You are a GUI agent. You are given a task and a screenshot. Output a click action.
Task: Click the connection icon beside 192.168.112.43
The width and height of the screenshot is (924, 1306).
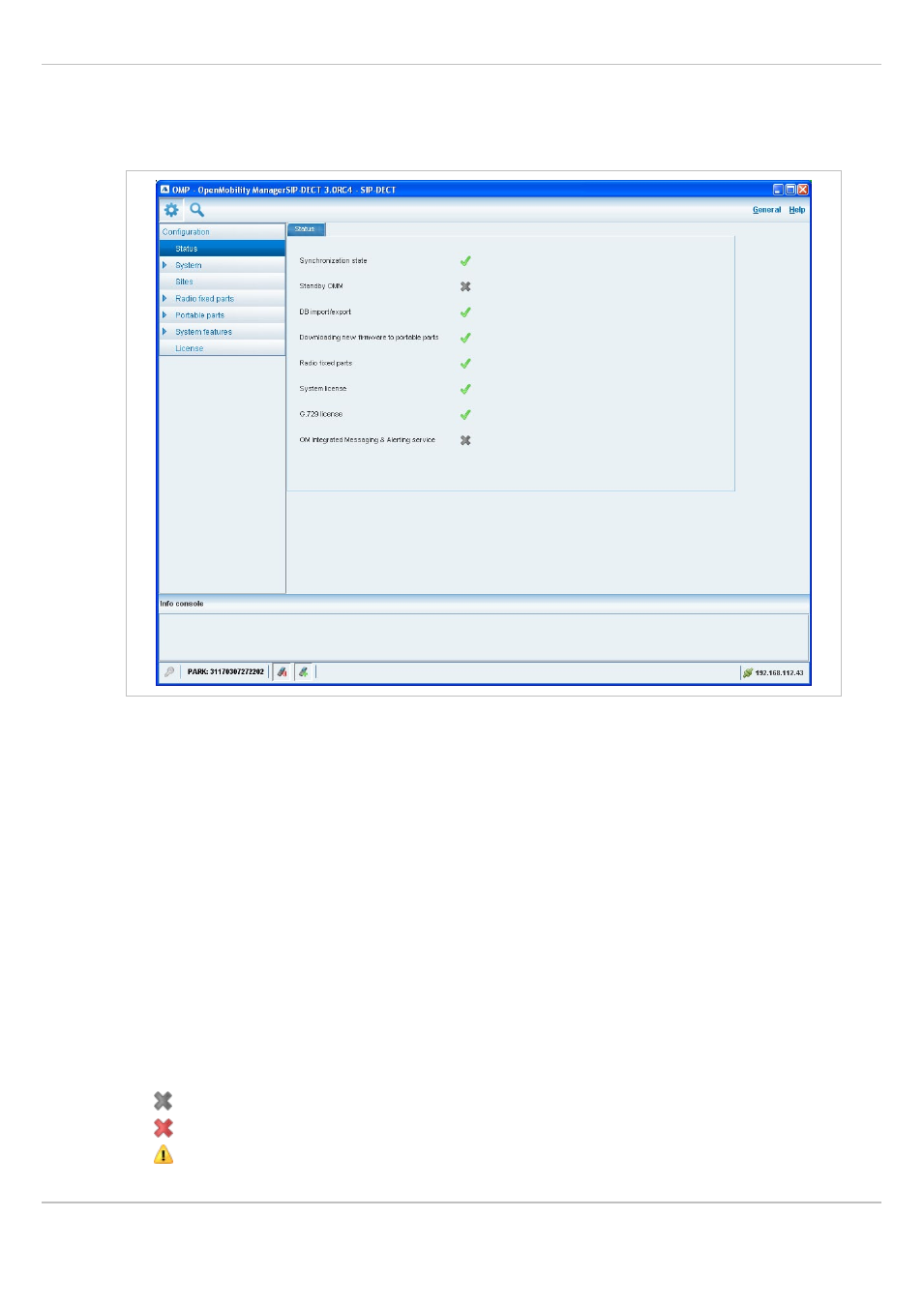coord(748,672)
